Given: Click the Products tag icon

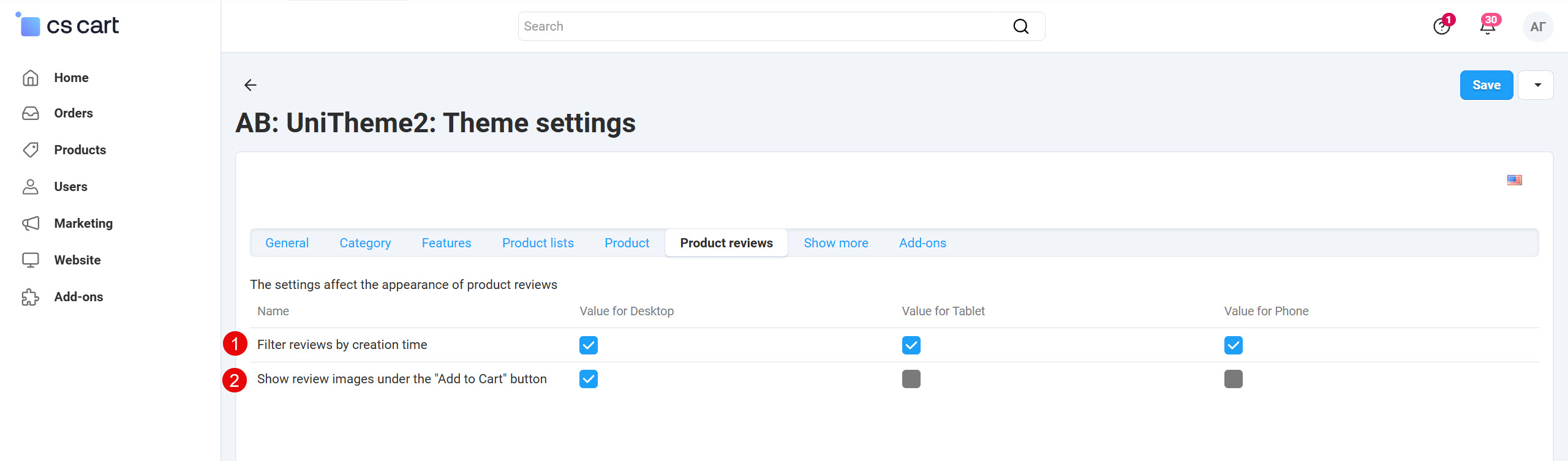Looking at the screenshot, I should (x=31, y=150).
